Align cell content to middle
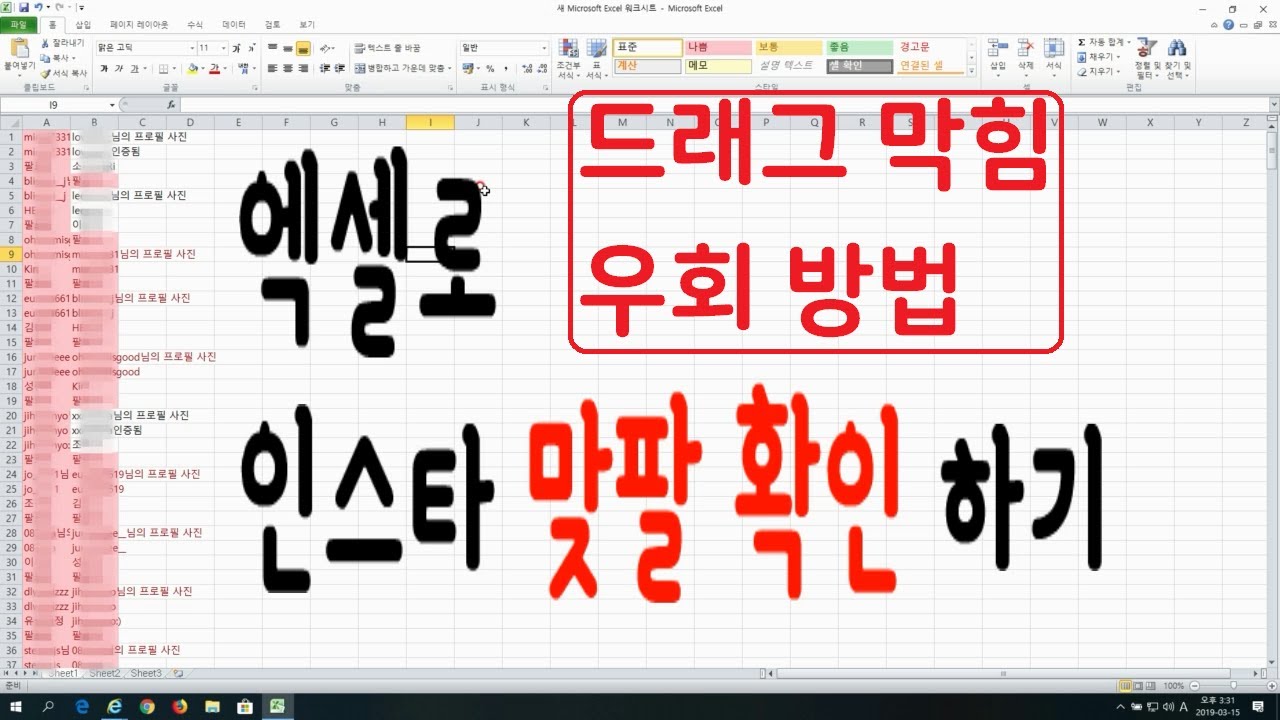Viewport: 1280px width, 720px height. [288, 48]
